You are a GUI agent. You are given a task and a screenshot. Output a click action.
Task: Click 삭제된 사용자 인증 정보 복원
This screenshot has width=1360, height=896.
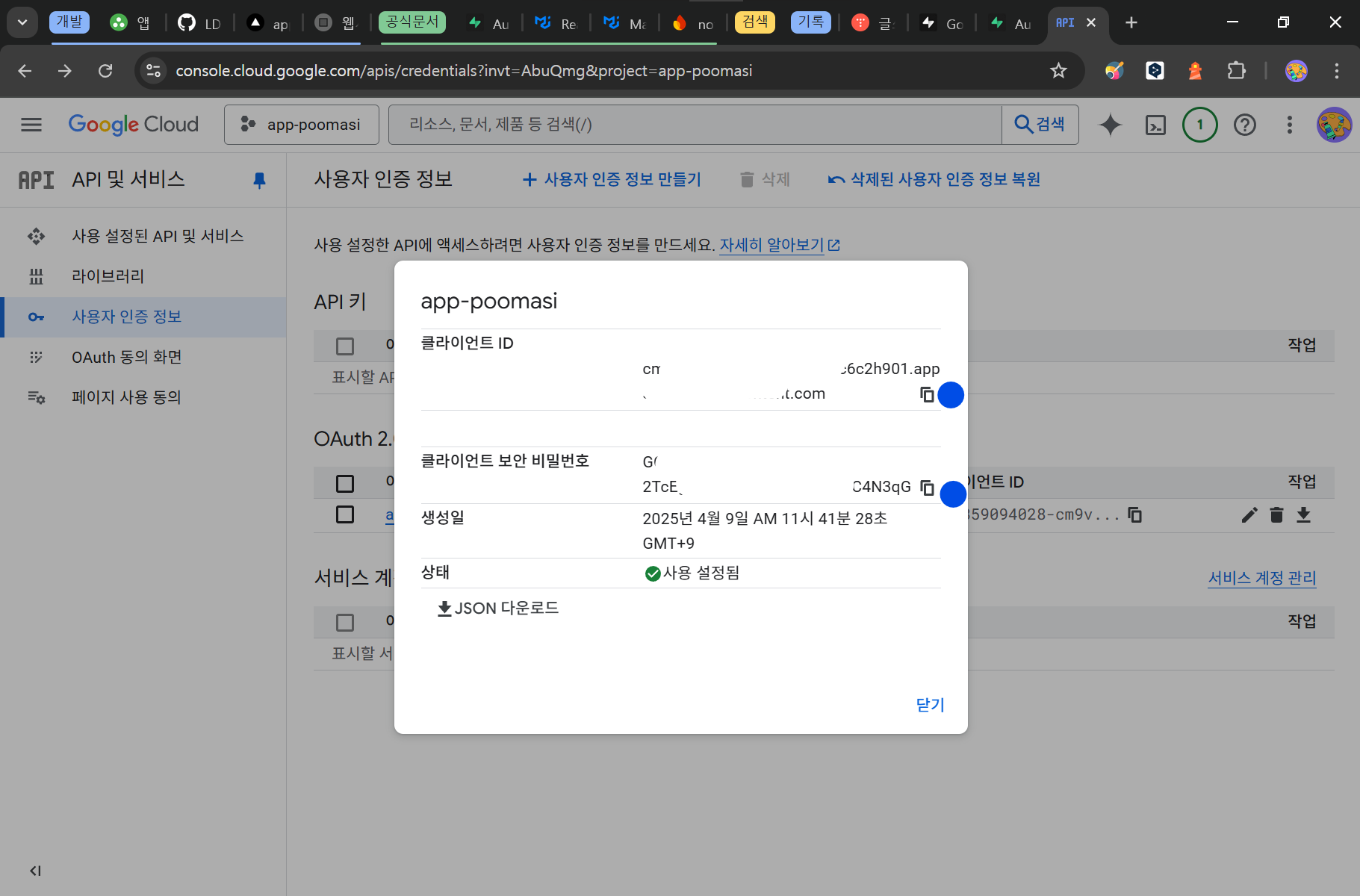click(934, 179)
